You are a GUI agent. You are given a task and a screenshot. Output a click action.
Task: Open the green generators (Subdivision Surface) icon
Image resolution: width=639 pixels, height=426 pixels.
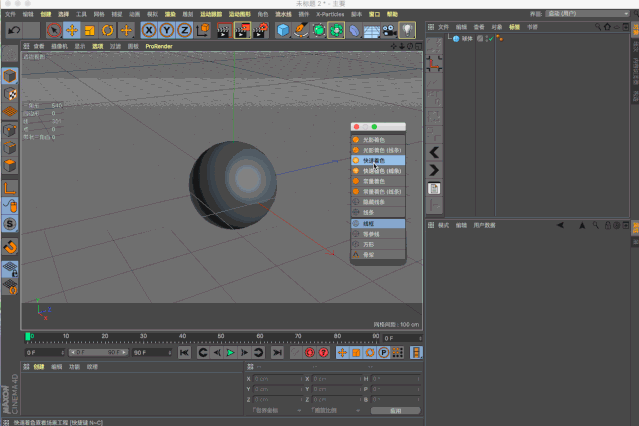pos(319,30)
